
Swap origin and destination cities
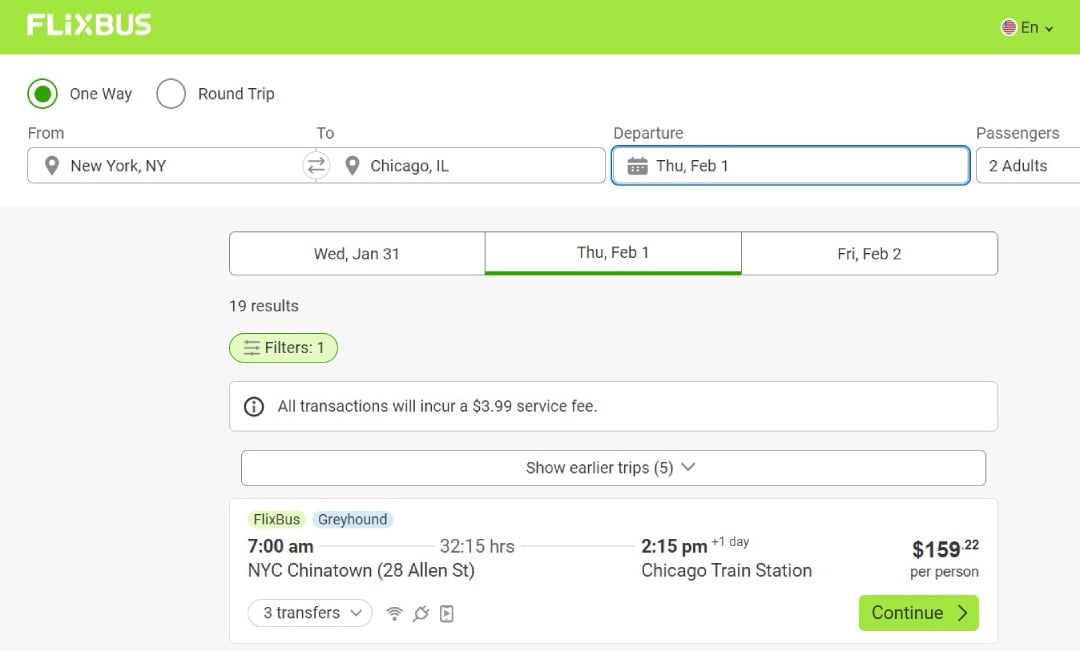tap(316, 165)
